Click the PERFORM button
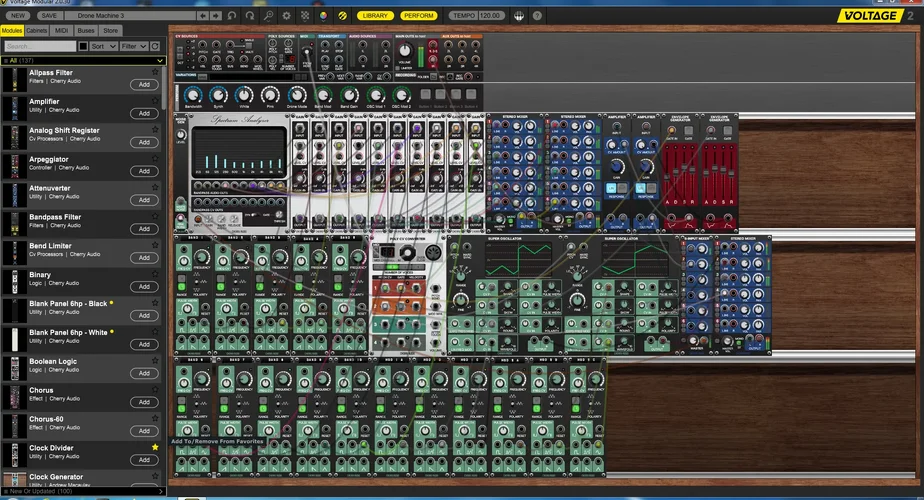 point(419,16)
